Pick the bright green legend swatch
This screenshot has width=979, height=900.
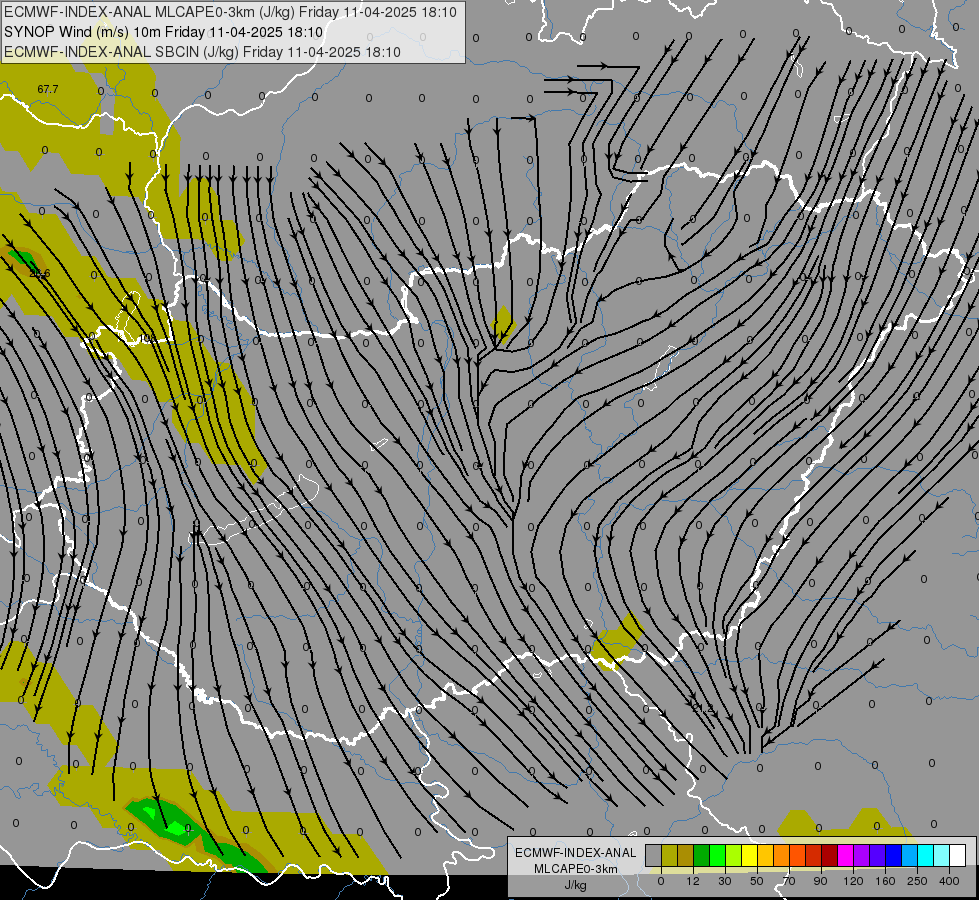pos(718,855)
